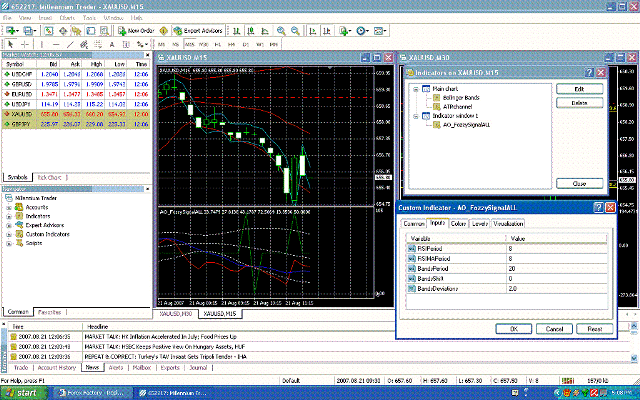This screenshot has width=640, height=400.
Task: Switch to the Colors tab
Action: [458, 224]
